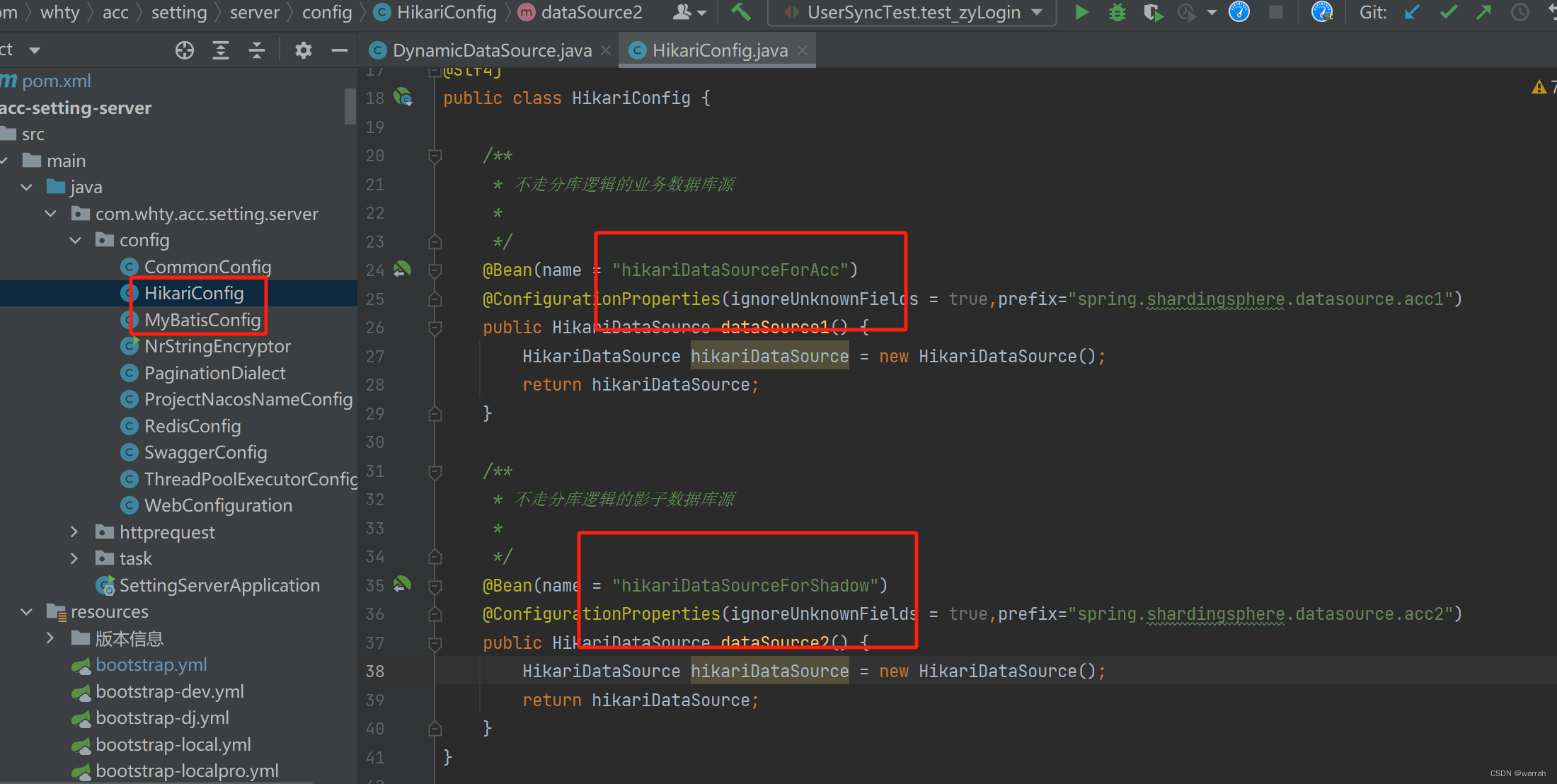Click Git commit checkmark icon
1557x784 pixels.
point(1449,12)
